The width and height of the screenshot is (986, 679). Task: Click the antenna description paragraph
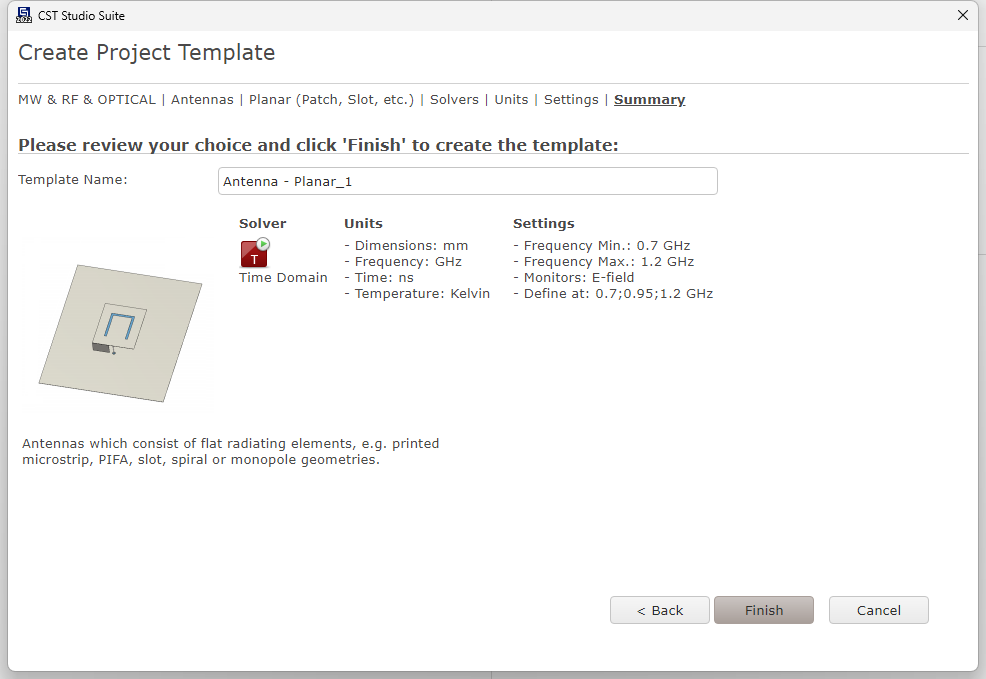coord(231,451)
